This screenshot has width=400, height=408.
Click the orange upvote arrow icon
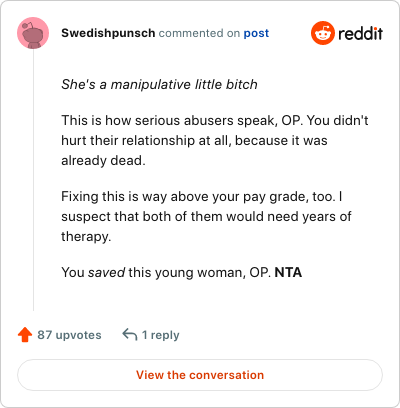[x=25, y=335]
